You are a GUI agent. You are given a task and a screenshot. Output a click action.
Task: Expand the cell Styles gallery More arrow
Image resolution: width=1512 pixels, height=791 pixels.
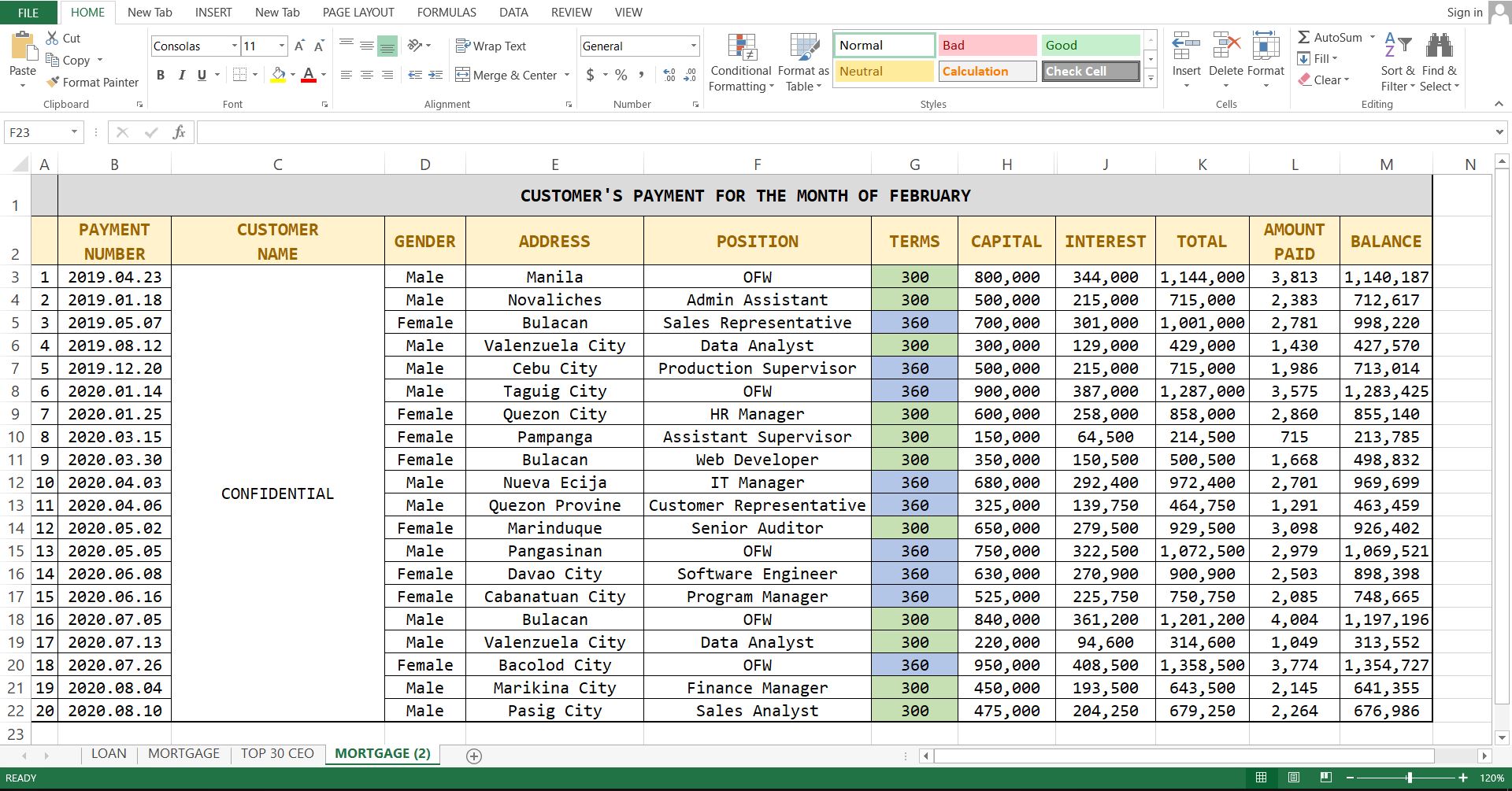(x=1151, y=78)
